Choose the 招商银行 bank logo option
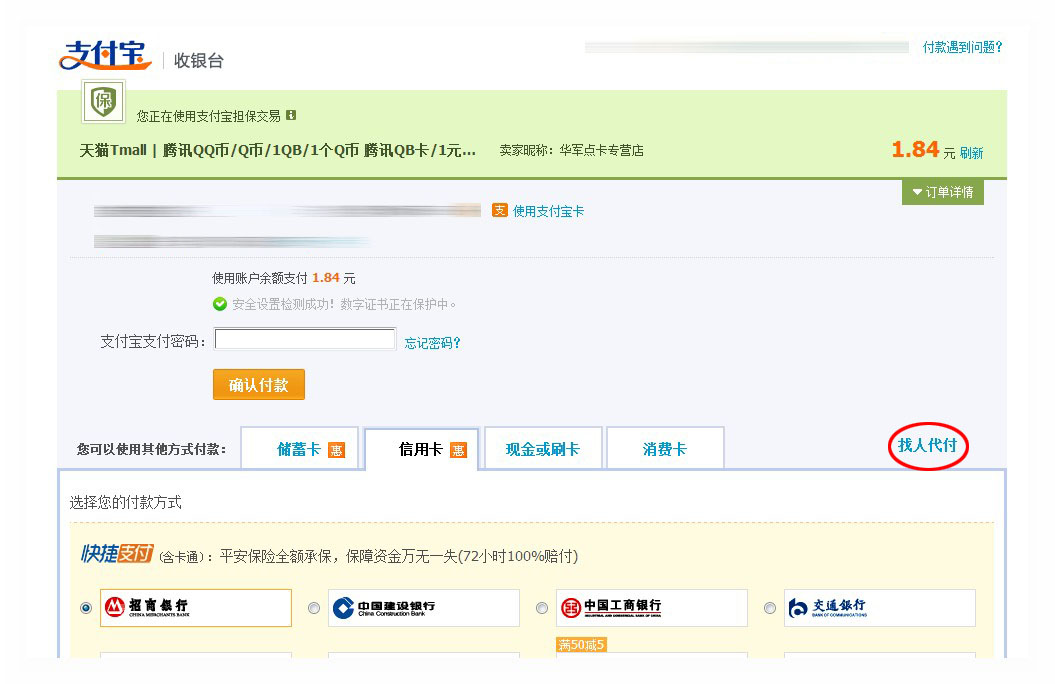This screenshot has width=1055, height=684. (196, 608)
